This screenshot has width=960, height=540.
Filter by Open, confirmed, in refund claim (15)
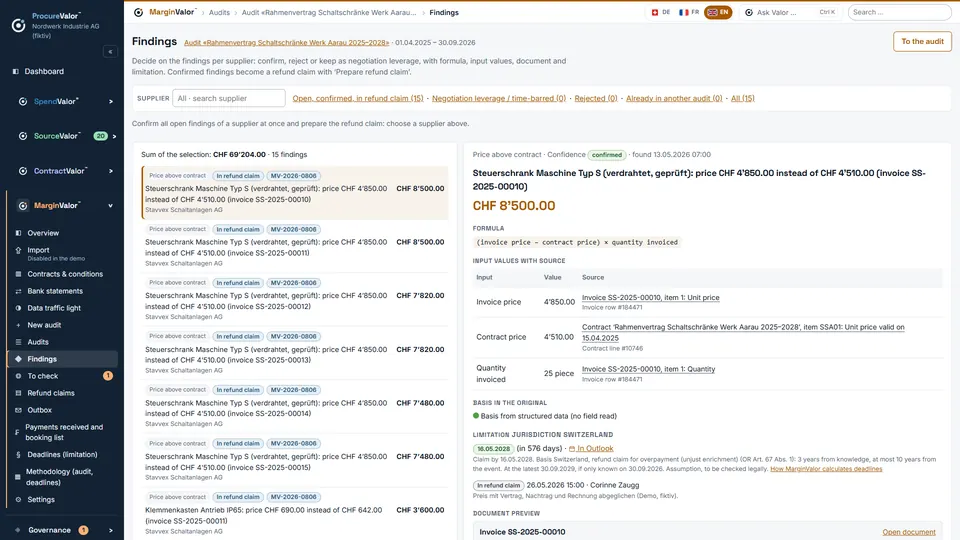pyautogui.click(x=358, y=99)
